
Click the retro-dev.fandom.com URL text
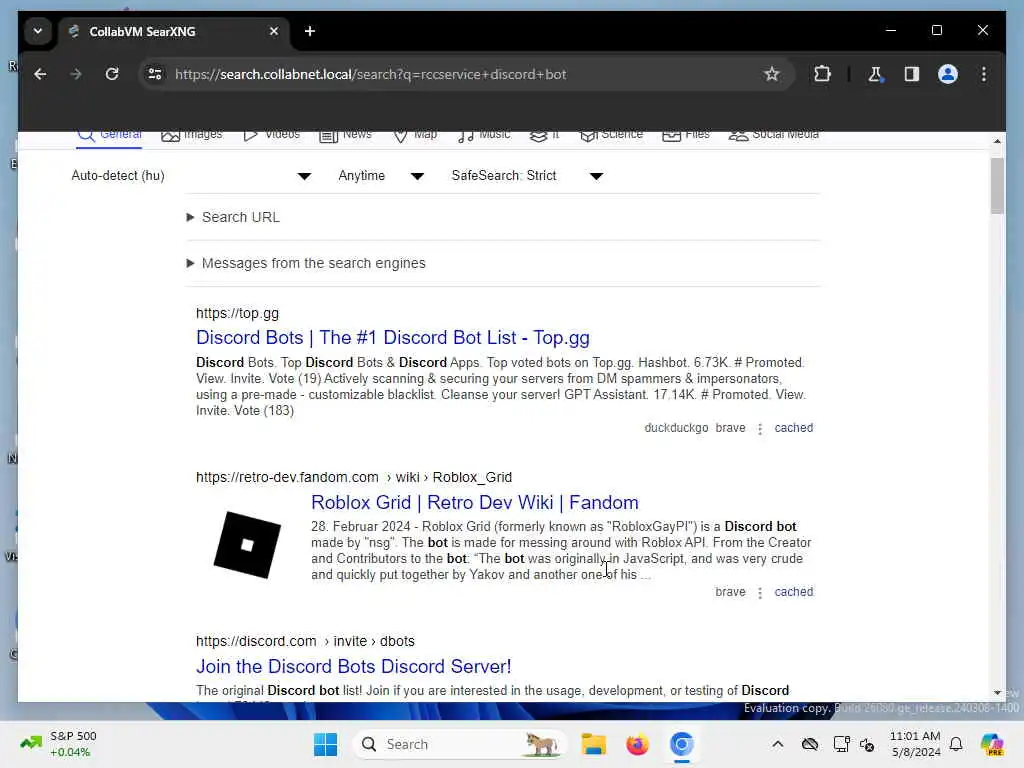354,477
